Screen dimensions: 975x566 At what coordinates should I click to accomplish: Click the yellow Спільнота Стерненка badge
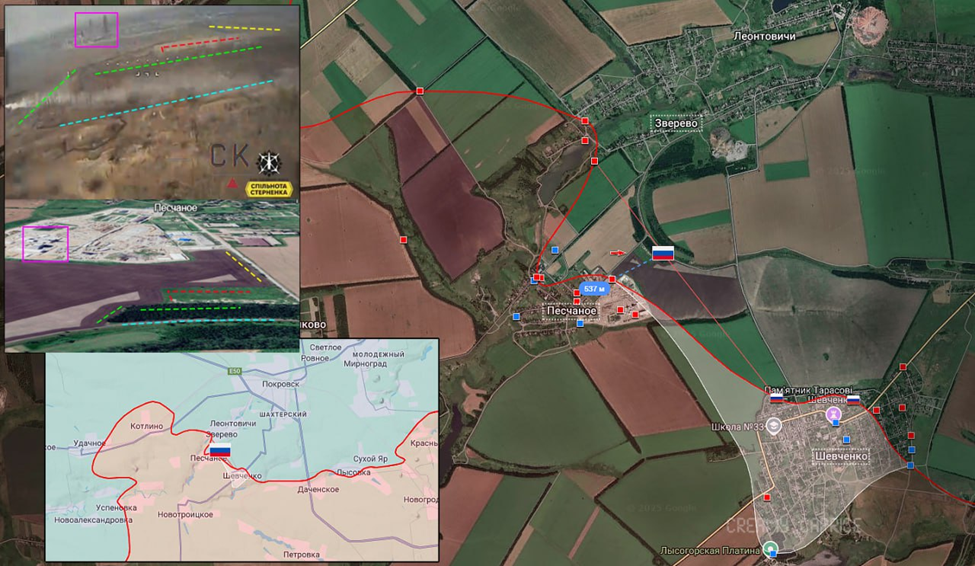tap(269, 189)
